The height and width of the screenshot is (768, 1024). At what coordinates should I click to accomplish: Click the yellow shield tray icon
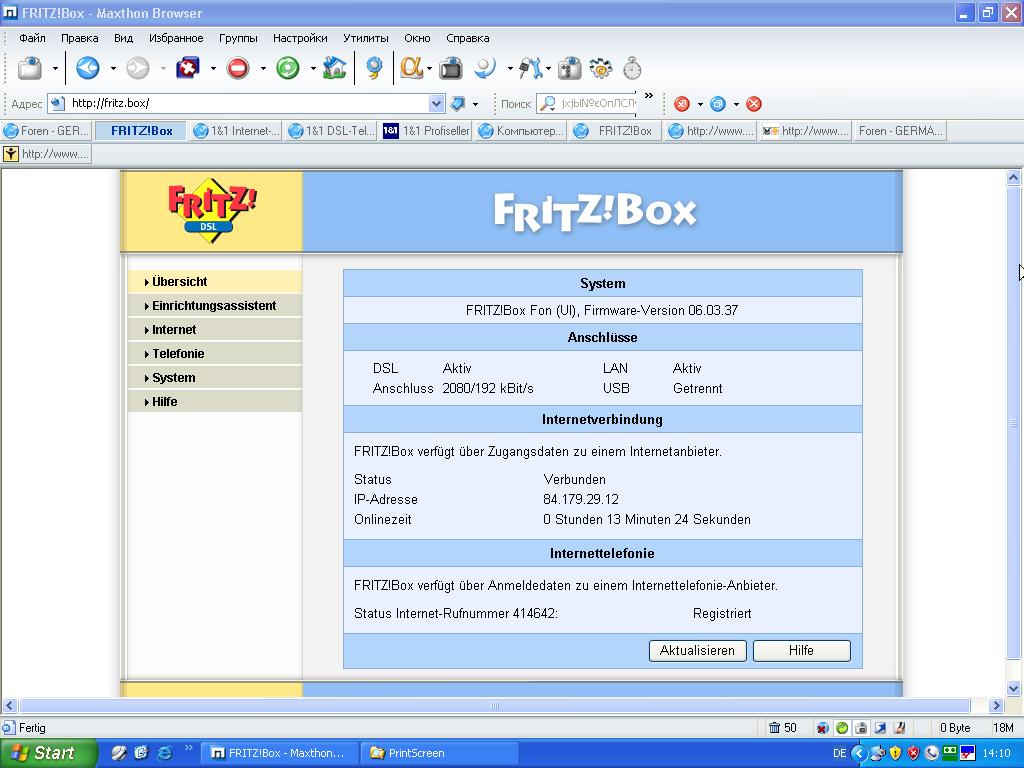click(x=895, y=753)
